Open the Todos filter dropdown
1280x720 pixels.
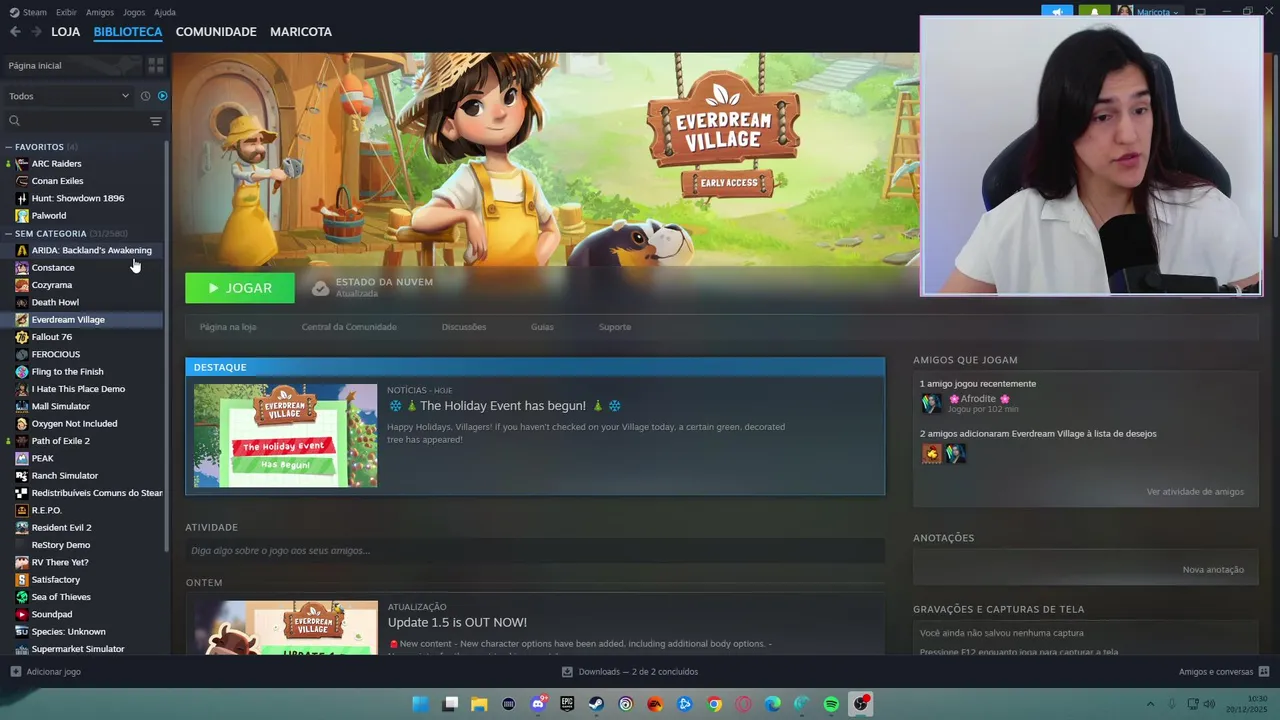[69, 96]
